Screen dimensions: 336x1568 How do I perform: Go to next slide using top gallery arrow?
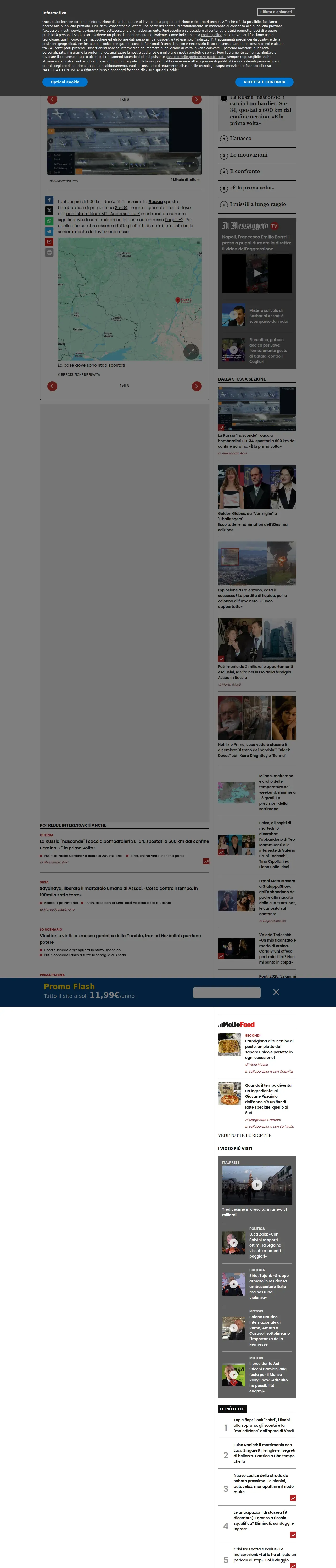coord(196,99)
